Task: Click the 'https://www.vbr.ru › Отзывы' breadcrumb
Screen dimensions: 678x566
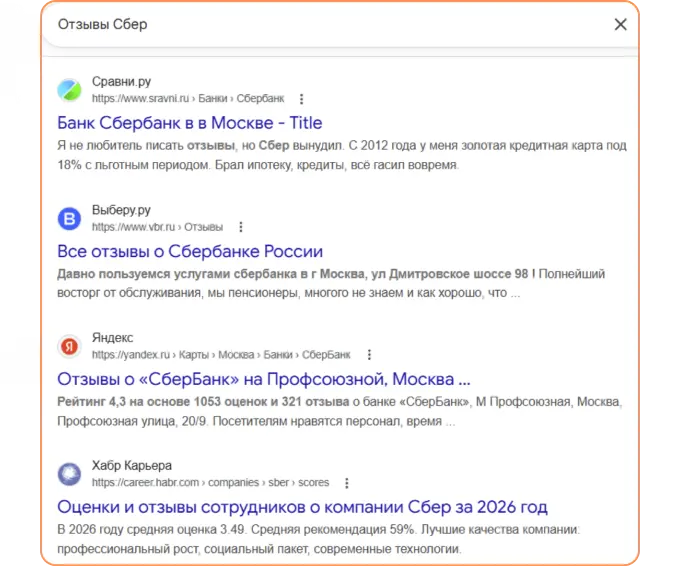Action: (x=157, y=227)
